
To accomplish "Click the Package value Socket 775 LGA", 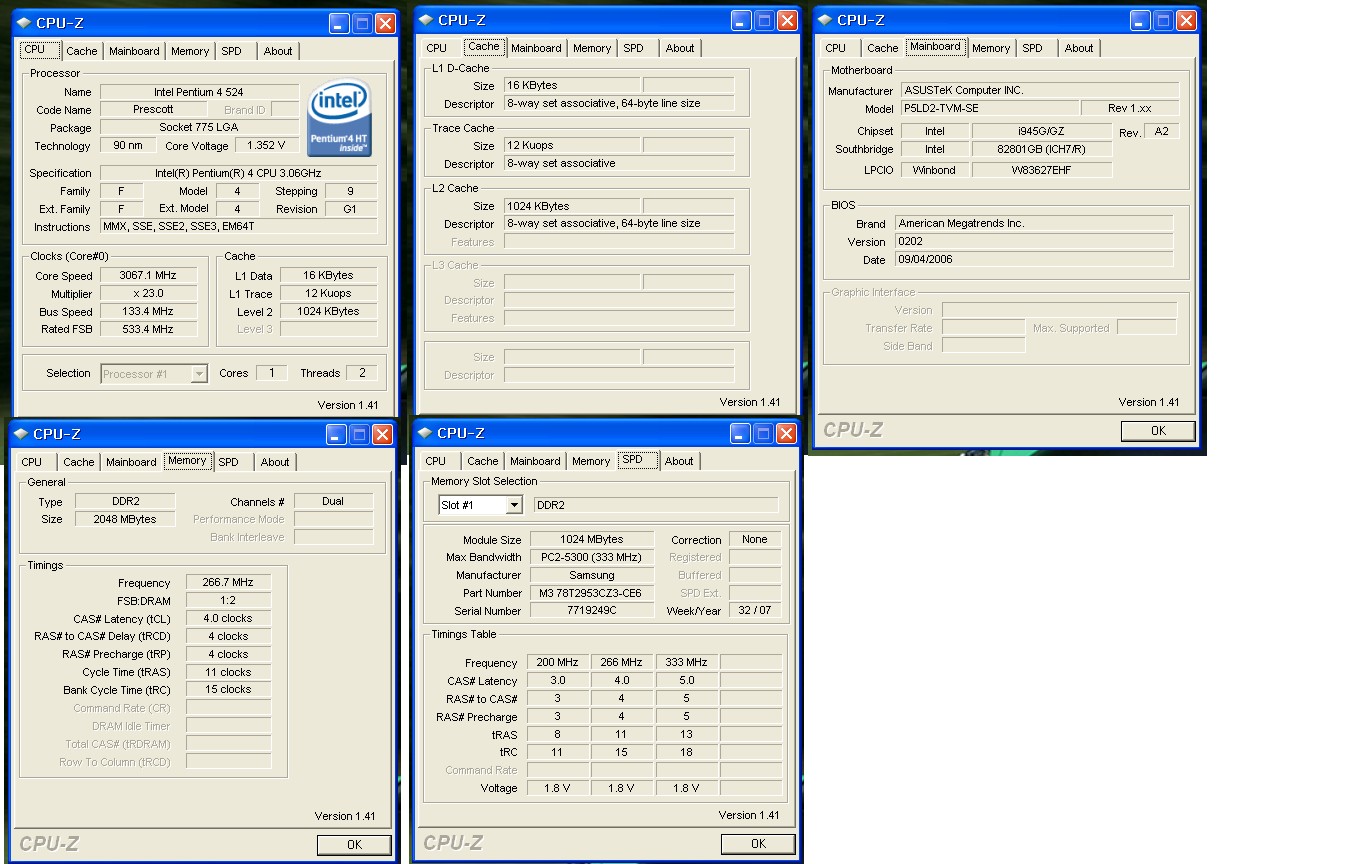I will click(x=198, y=128).
